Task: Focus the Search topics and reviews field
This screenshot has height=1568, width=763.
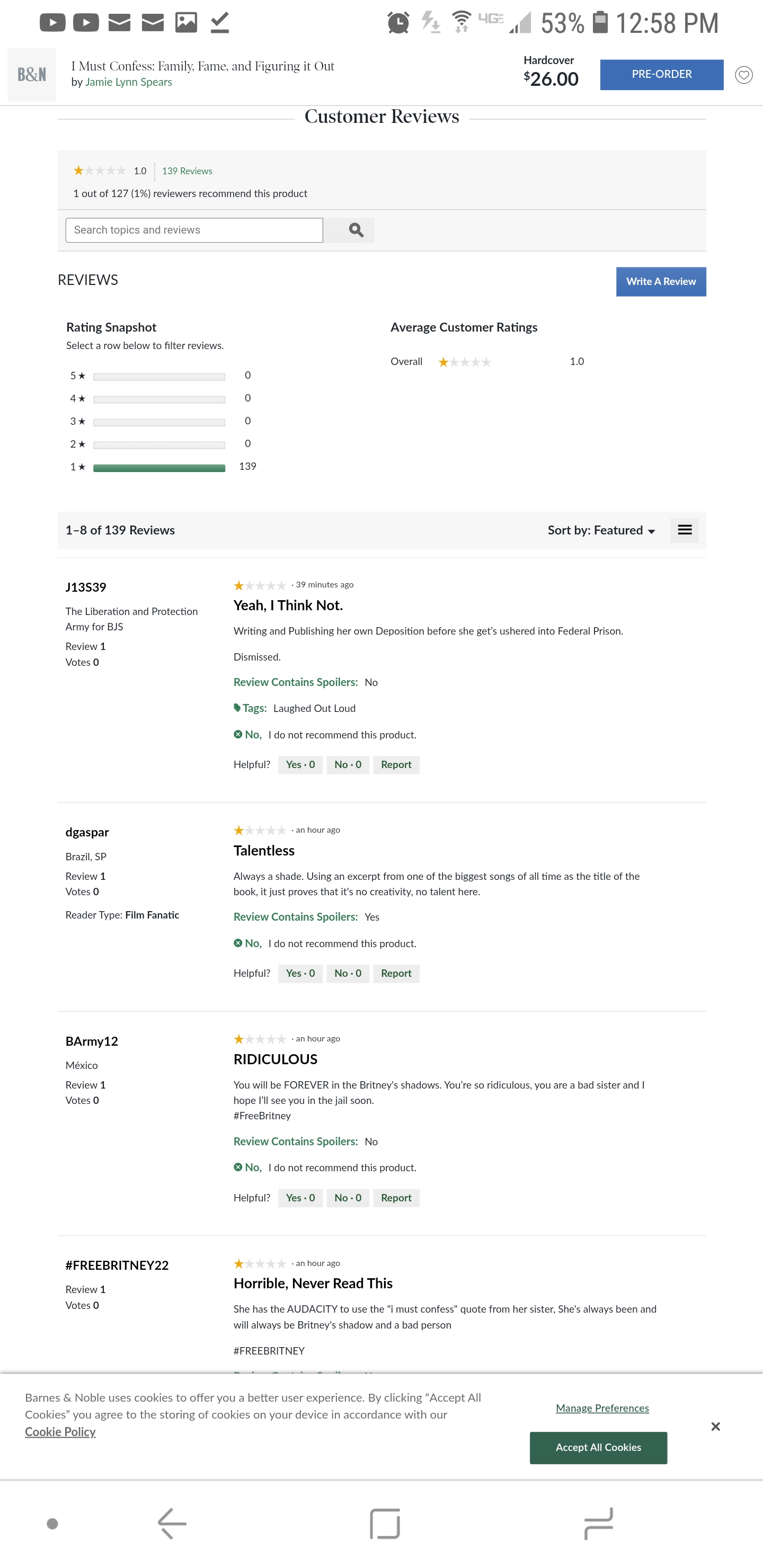Action: 194,230
